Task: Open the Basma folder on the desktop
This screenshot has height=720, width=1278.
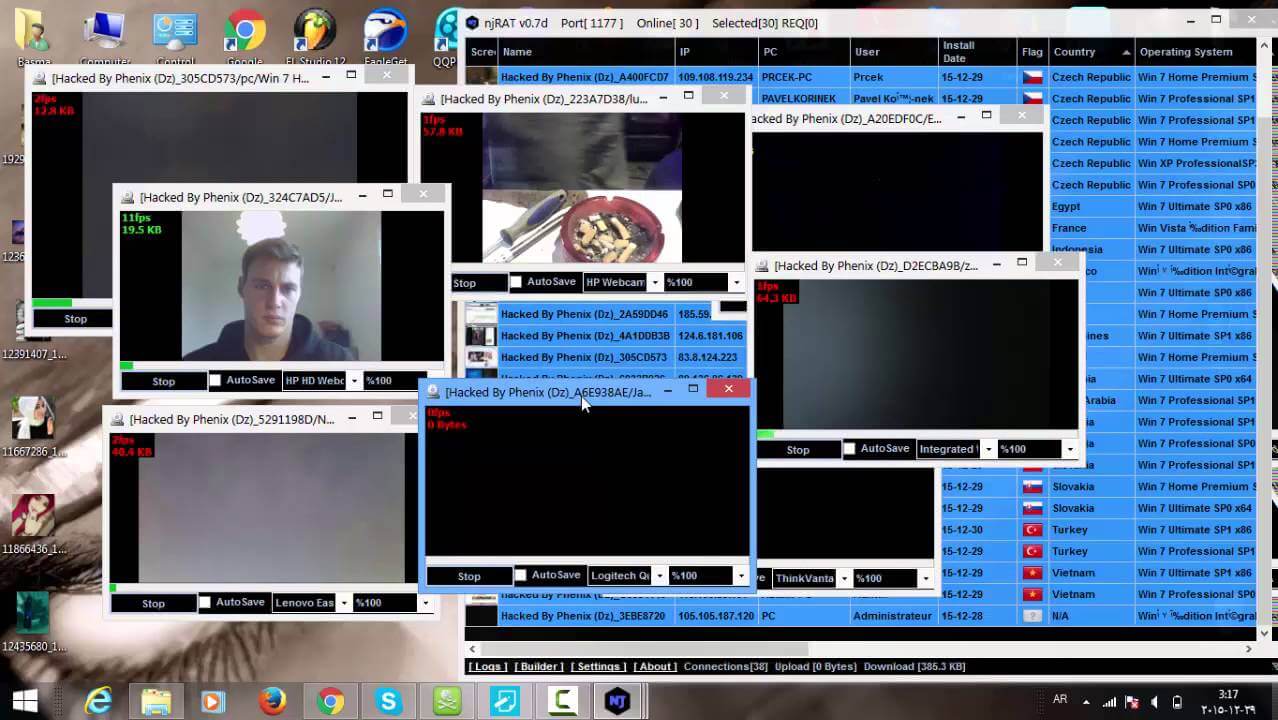Action: point(35,37)
